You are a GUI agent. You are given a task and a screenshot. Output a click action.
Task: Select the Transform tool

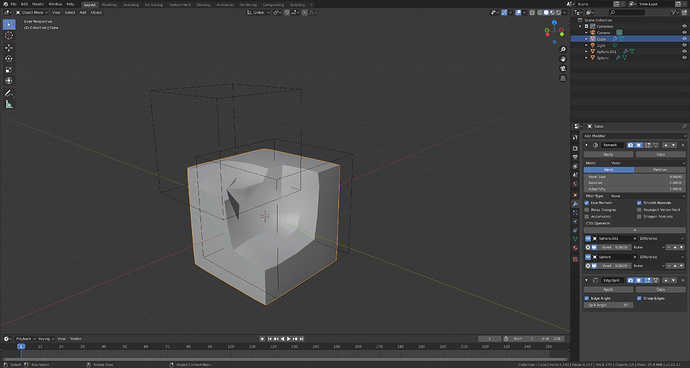coord(8,81)
